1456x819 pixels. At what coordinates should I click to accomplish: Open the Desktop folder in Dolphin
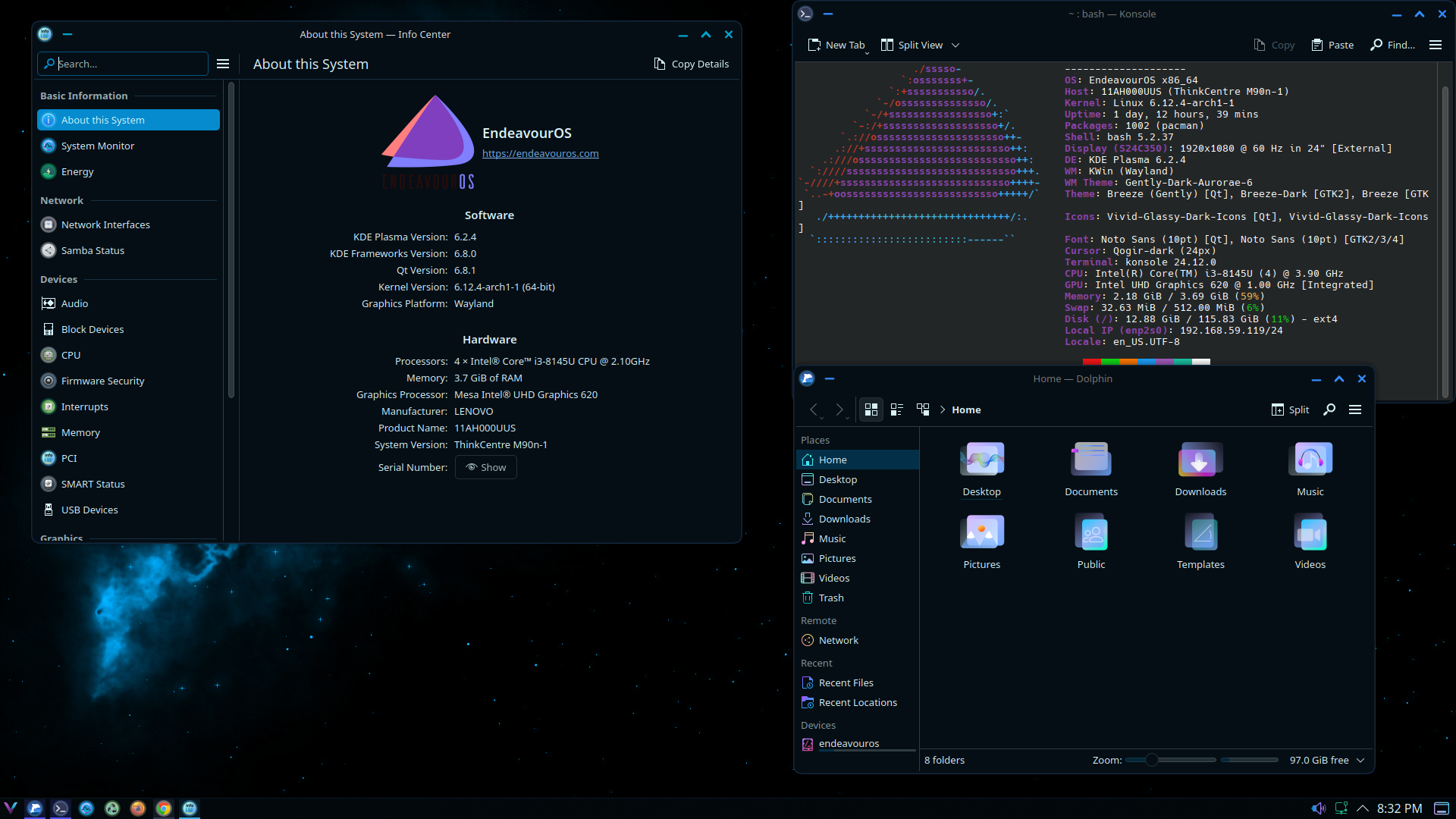(x=982, y=469)
